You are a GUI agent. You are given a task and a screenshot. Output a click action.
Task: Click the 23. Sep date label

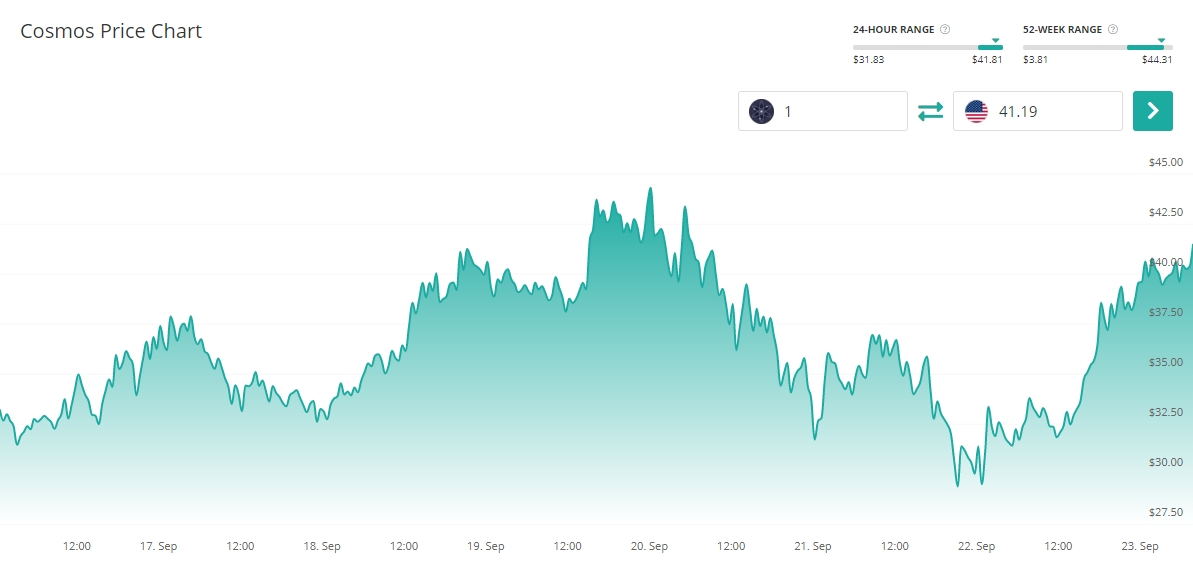pyautogui.click(x=1140, y=546)
